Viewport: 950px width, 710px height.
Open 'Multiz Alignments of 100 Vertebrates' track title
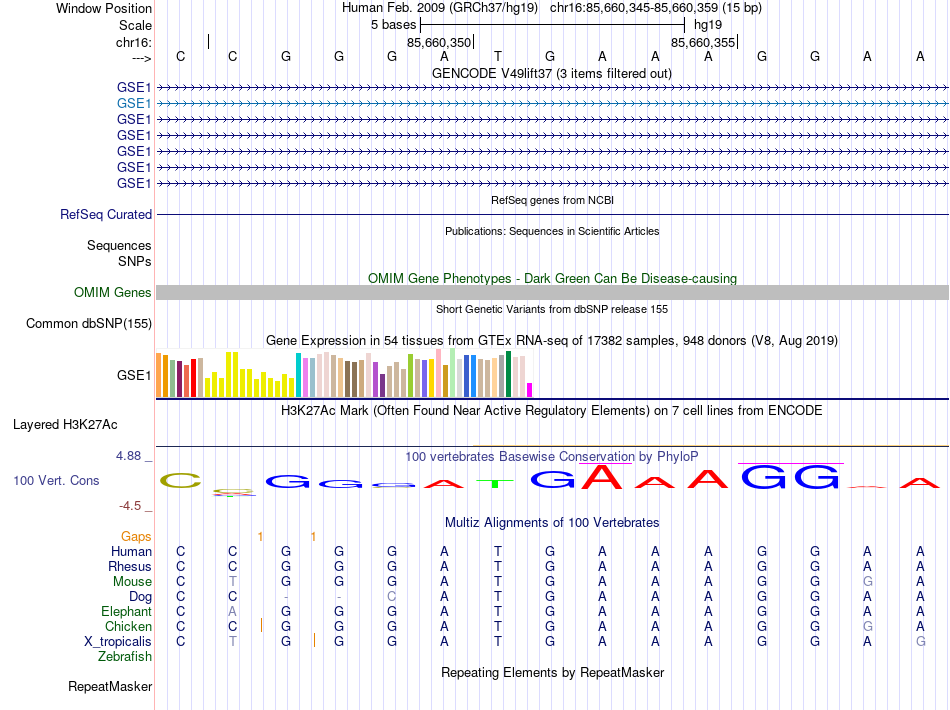pyautogui.click(x=552, y=523)
